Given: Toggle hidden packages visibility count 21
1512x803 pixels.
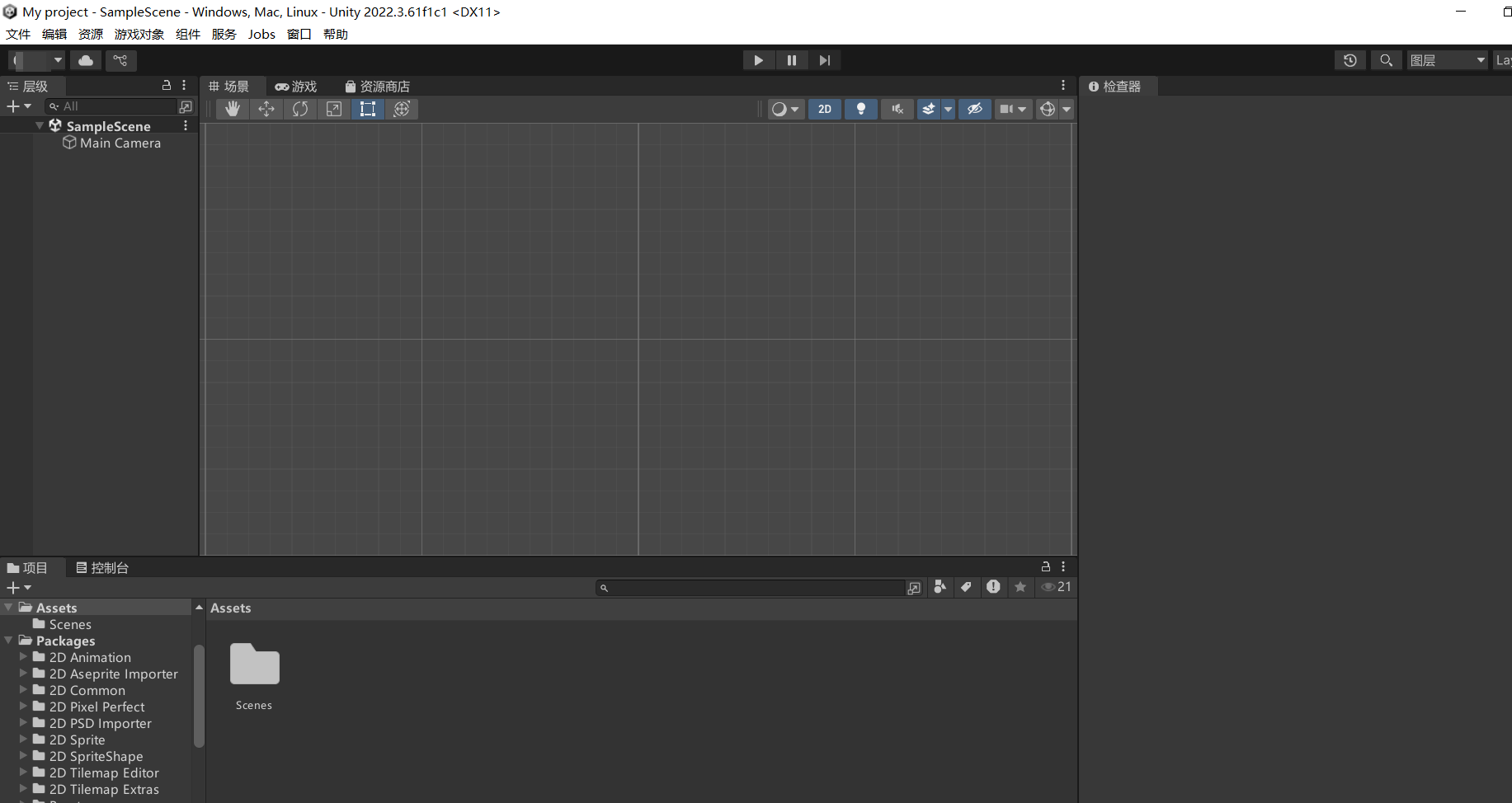Looking at the screenshot, I should [x=1057, y=587].
